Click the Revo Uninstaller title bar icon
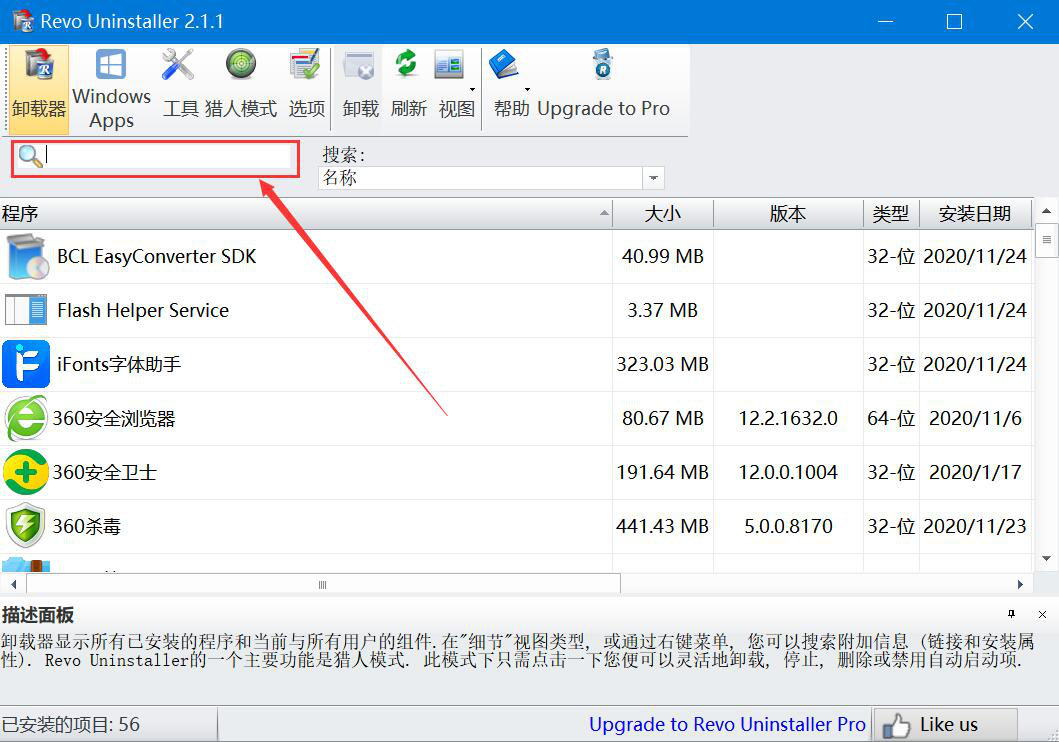Image resolution: width=1059 pixels, height=742 pixels. (23, 22)
